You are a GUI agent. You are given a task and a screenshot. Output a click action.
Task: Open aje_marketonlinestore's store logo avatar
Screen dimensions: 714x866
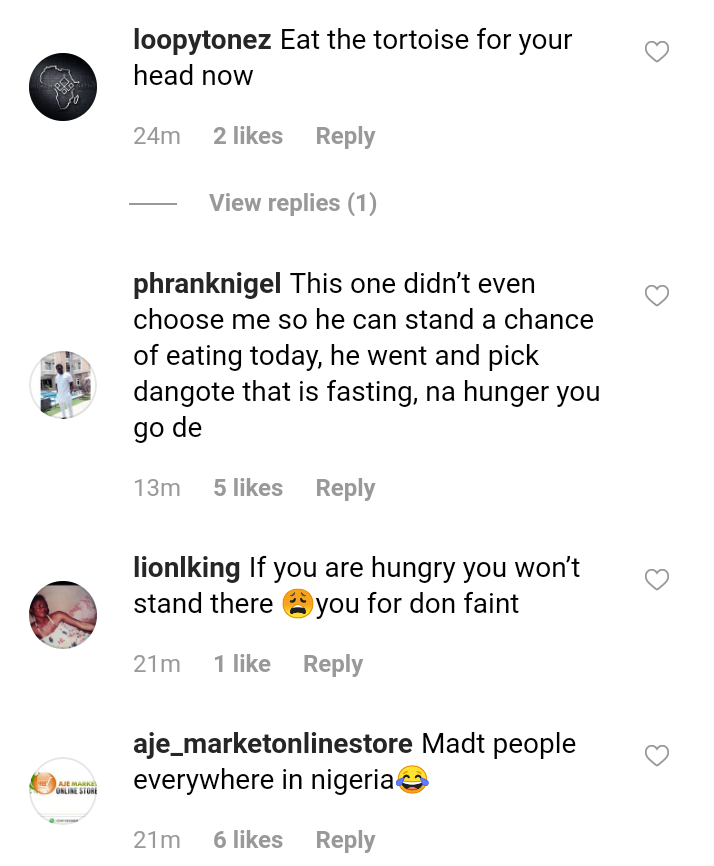(63, 791)
